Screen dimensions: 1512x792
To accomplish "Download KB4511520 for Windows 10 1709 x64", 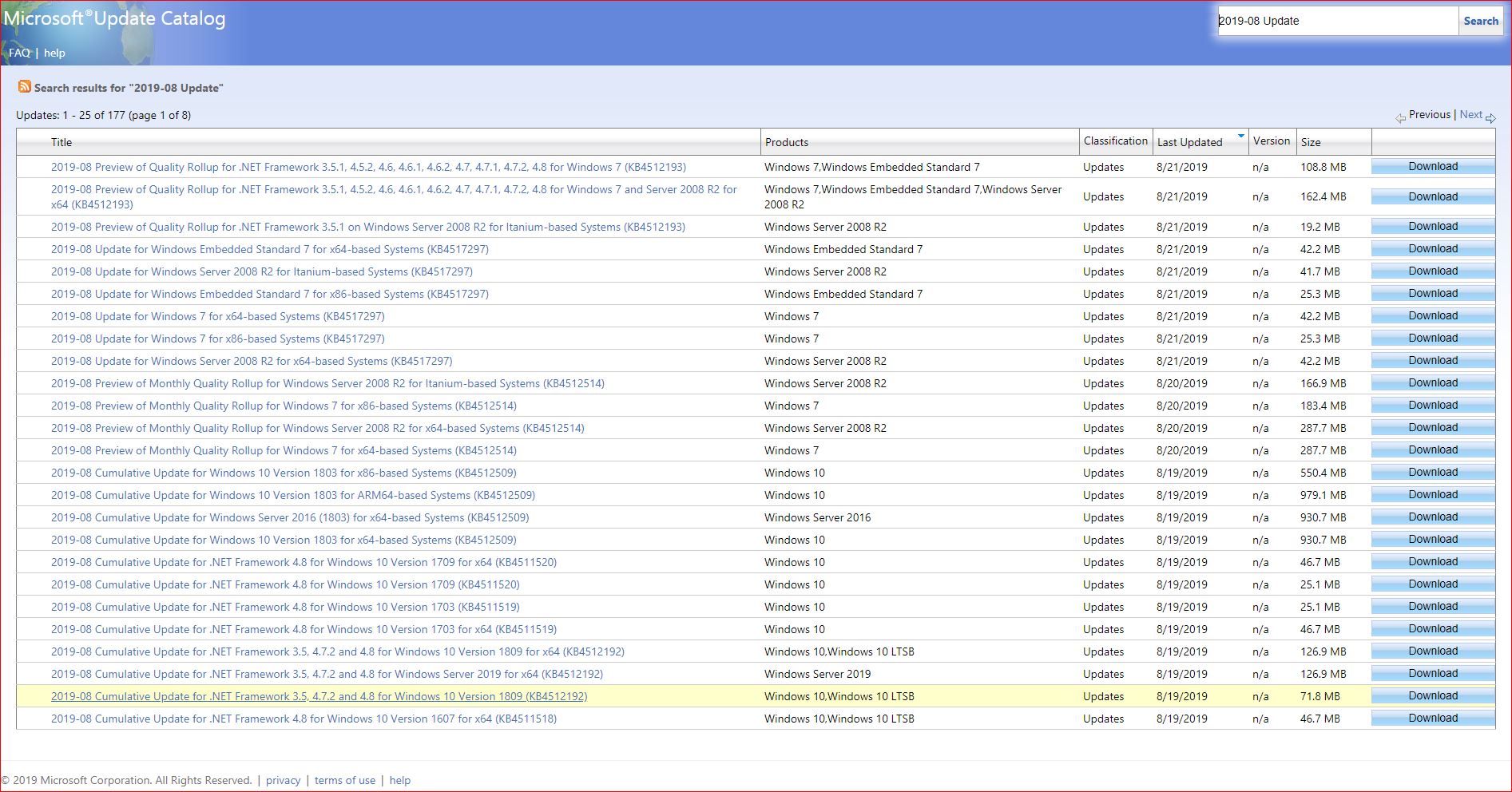I will click(1433, 561).
